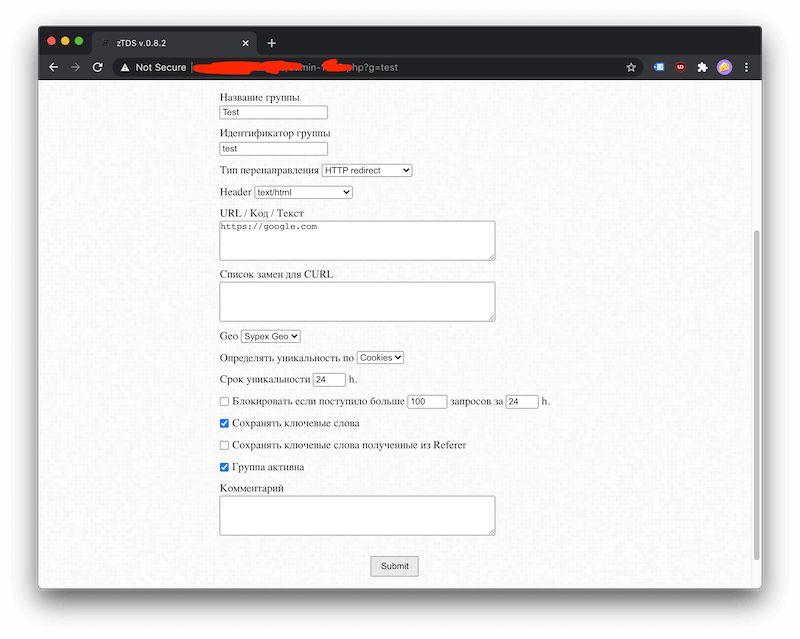This screenshot has width=800, height=639.
Task: Open the Extensions puzzle piece menu
Action: [x=702, y=67]
